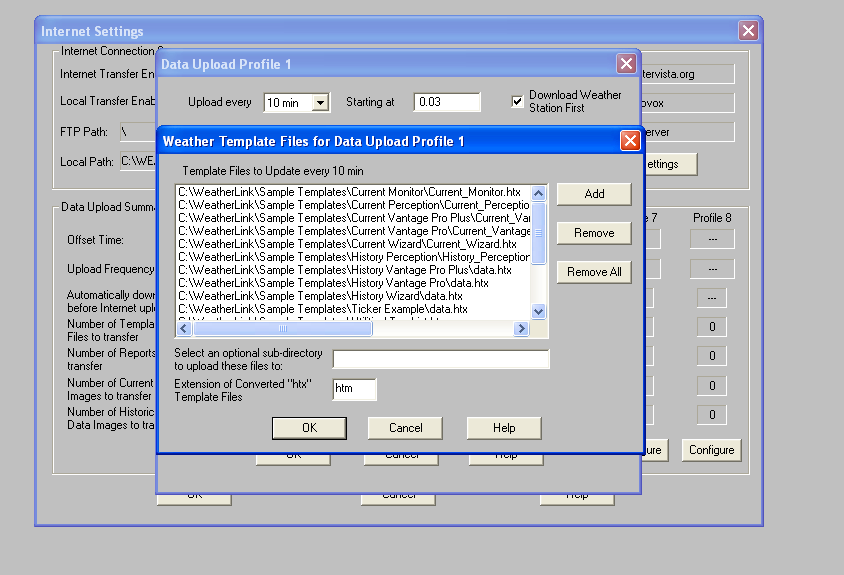The width and height of the screenshot is (844, 575).
Task: Click the htm extension field
Action: (x=354, y=390)
